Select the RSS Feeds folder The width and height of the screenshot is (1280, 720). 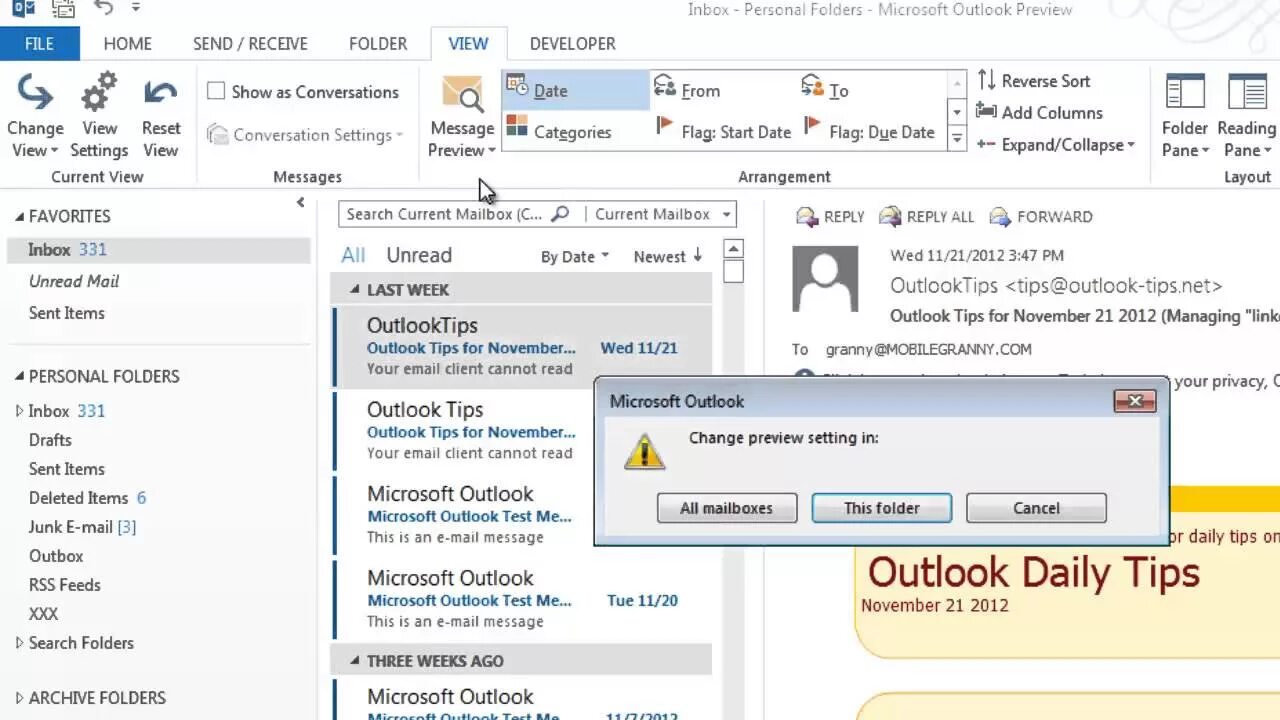pos(64,585)
